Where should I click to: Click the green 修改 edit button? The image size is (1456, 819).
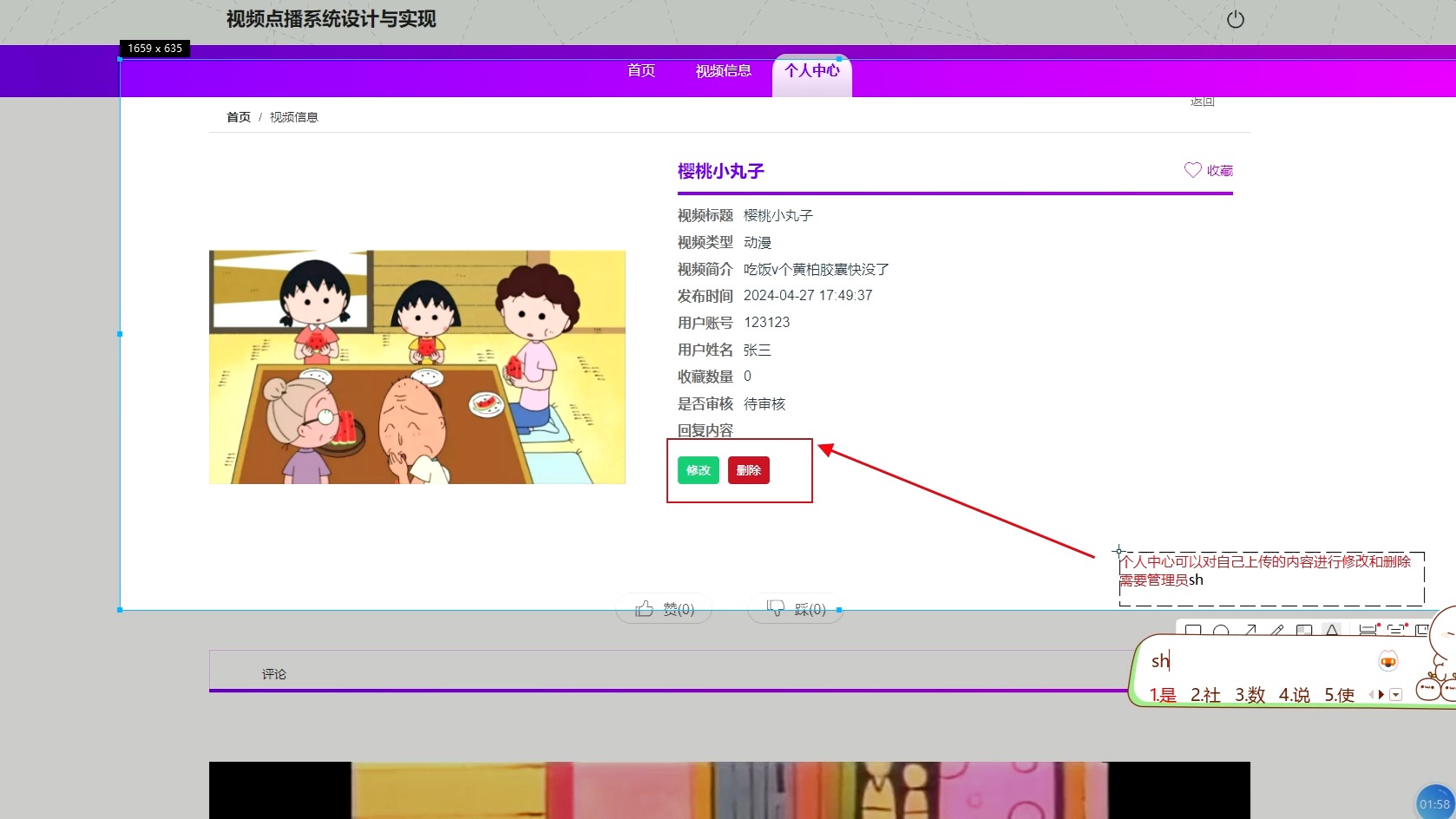pos(698,470)
